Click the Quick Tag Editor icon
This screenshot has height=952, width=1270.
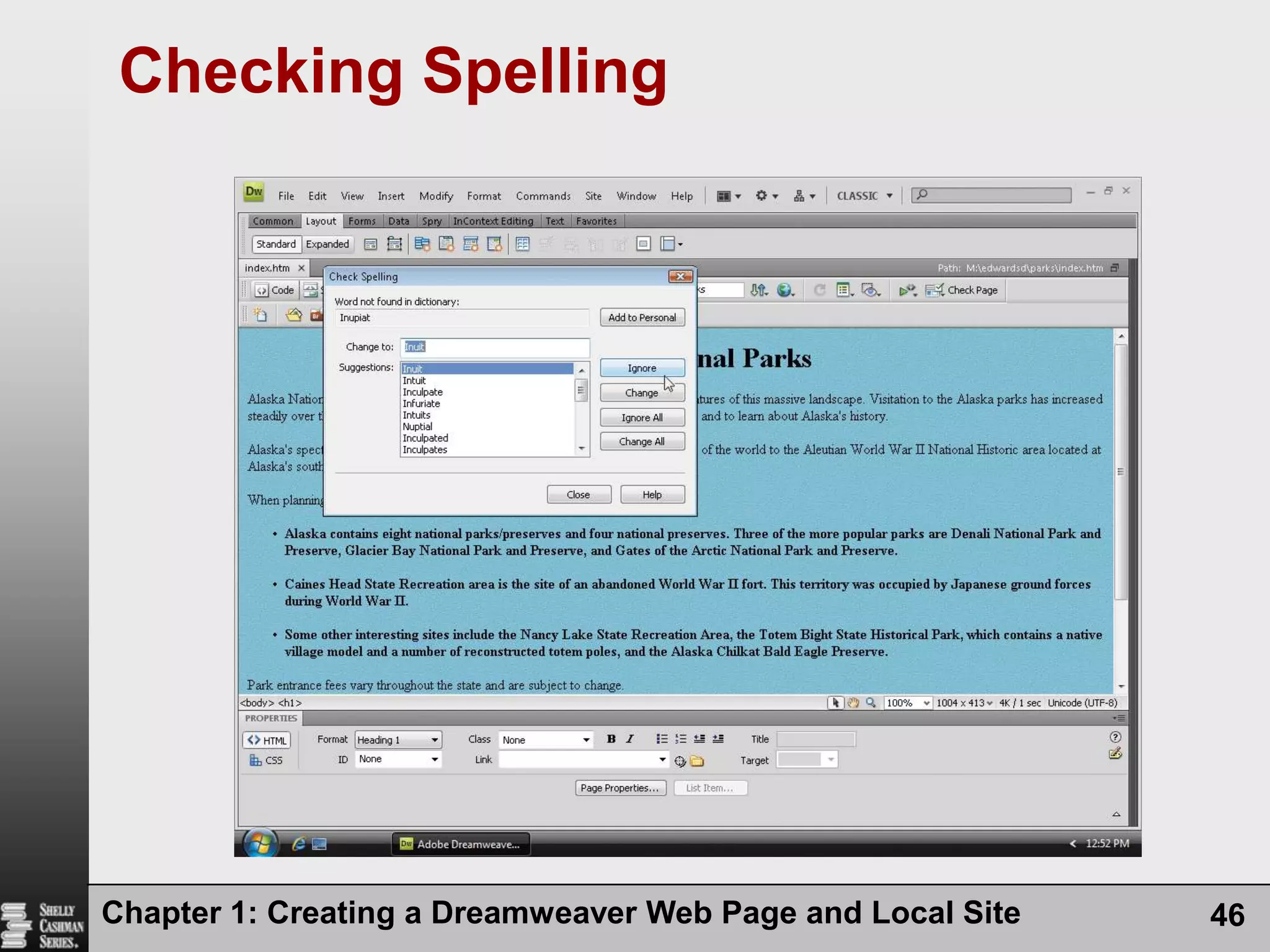click(x=1115, y=754)
